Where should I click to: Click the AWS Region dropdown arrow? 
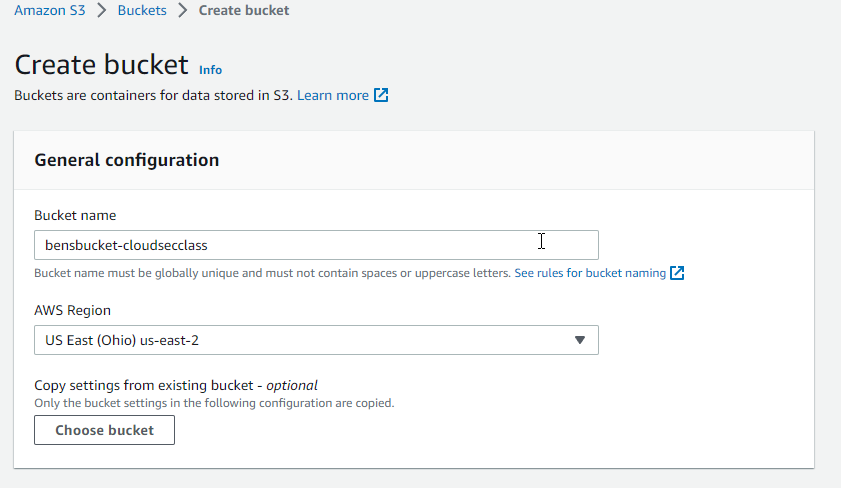pyautogui.click(x=579, y=340)
